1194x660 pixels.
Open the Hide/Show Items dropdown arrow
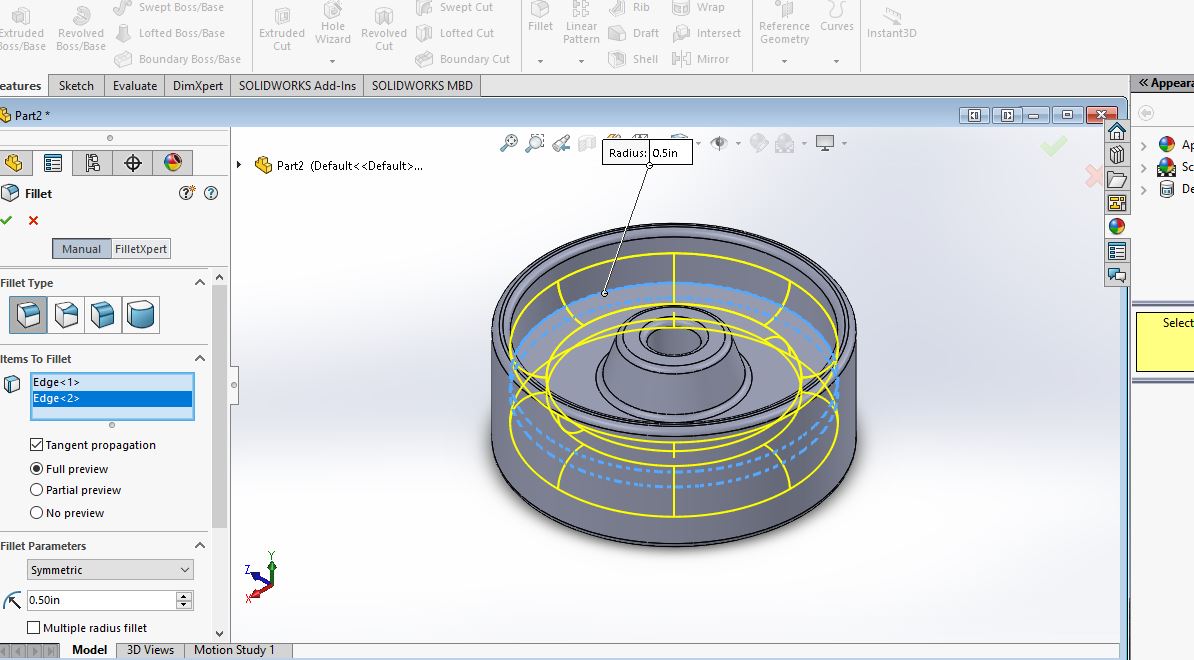[x=737, y=143]
